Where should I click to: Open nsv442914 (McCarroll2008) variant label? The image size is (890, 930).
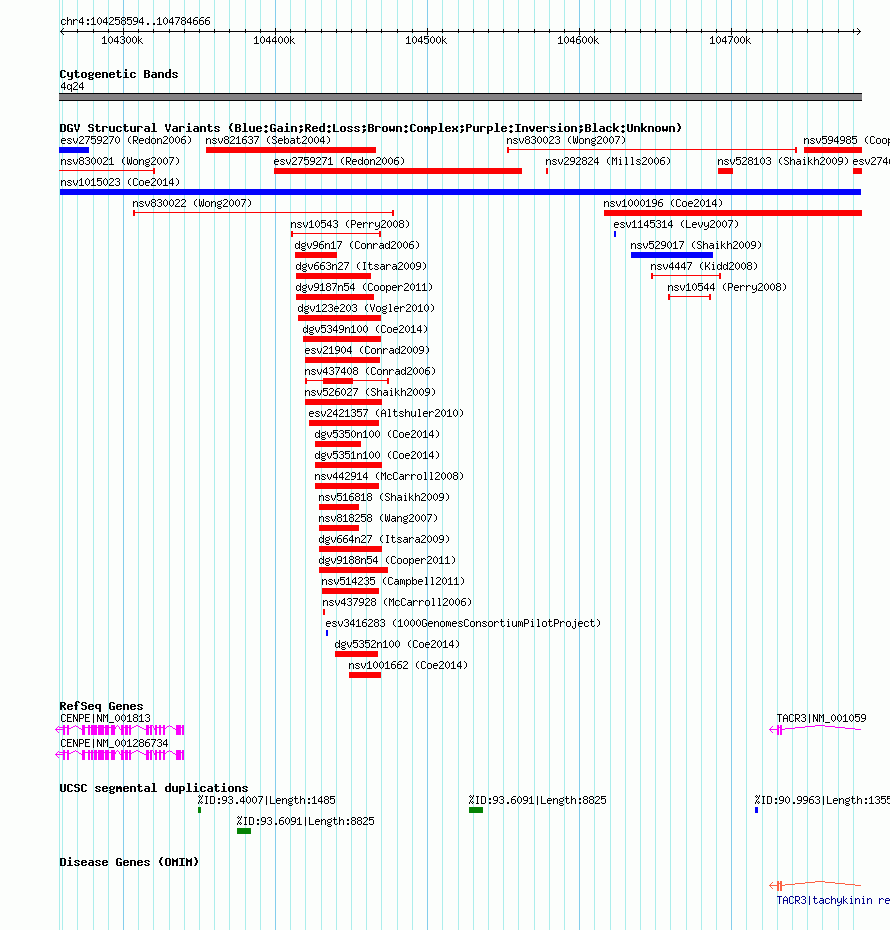click(x=389, y=476)
